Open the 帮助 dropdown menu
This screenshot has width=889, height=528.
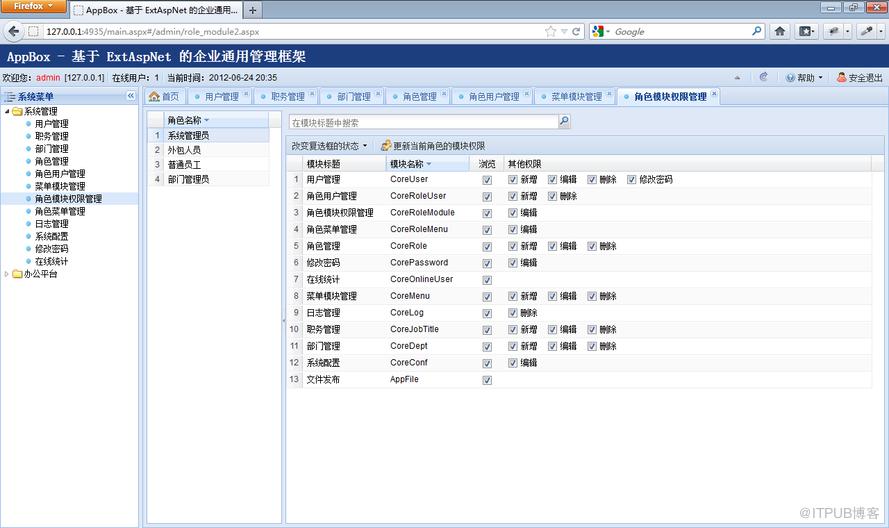[804, 78]
